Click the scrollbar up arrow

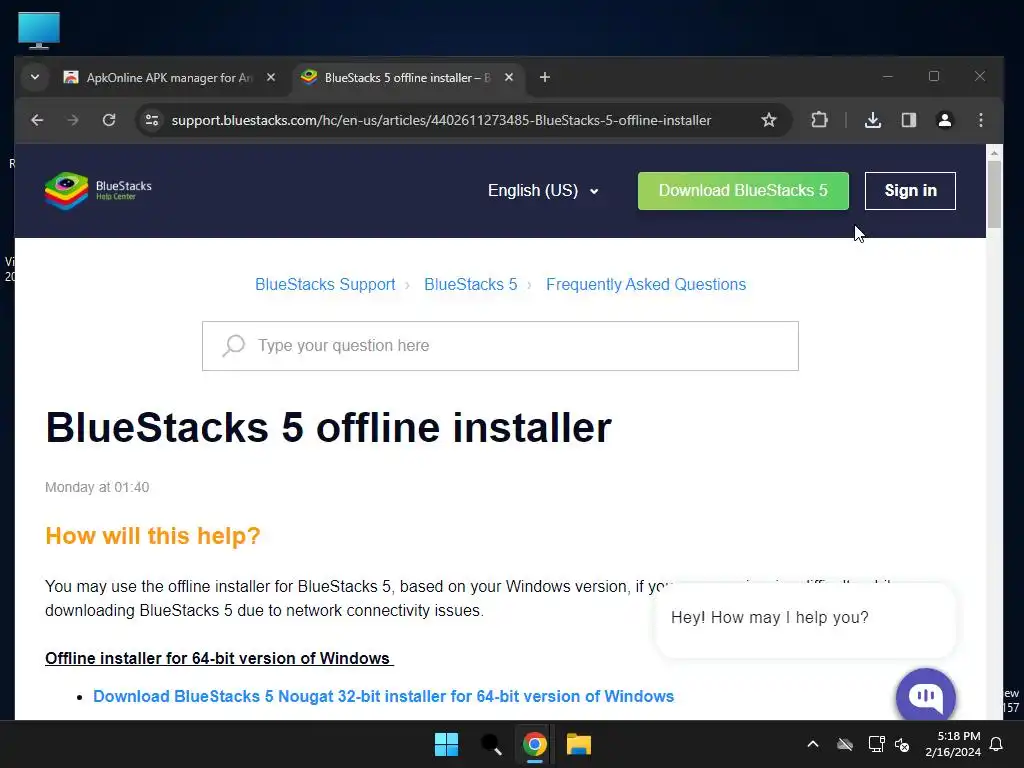(x=994, y=153)
